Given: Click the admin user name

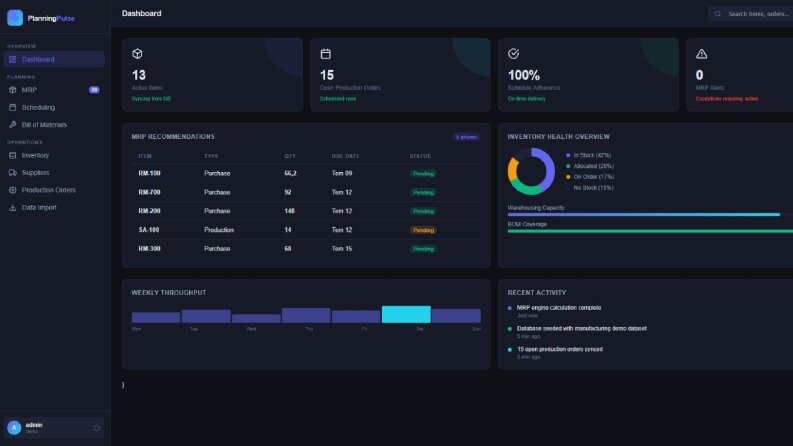Looking at the screenshot, I should [34, 425].
